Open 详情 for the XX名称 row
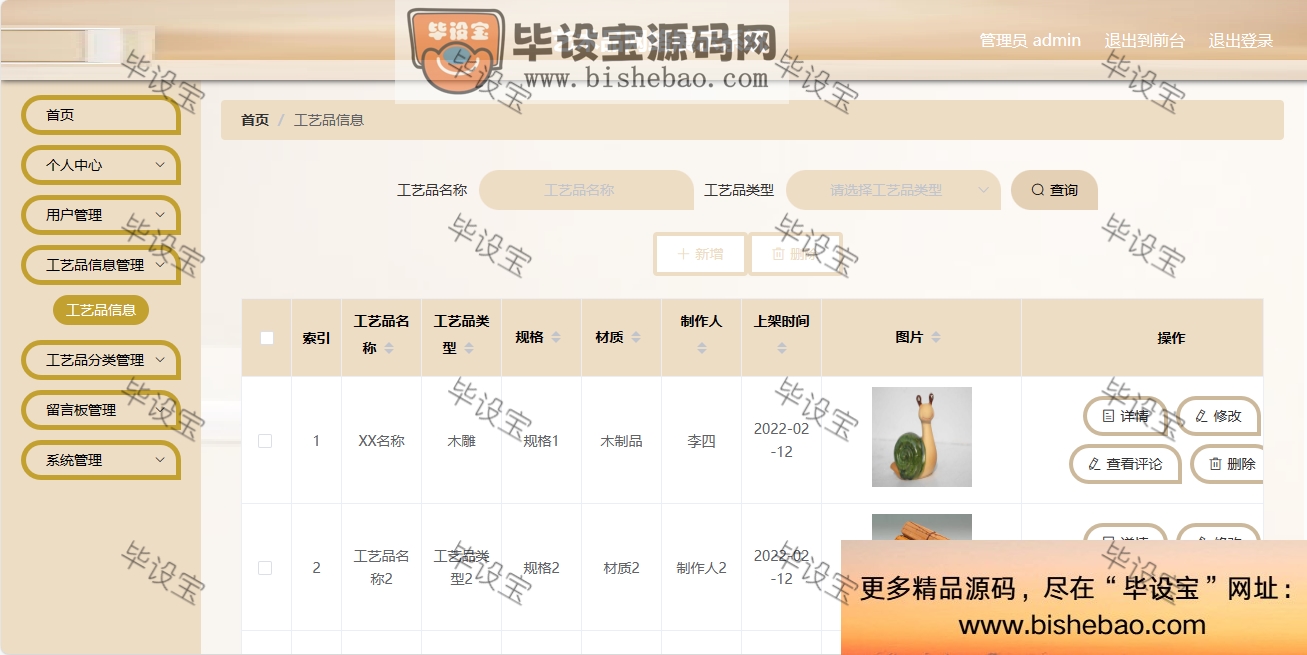The height and width of the screenshot is (655, 1307). click(x=1126, y=416)
